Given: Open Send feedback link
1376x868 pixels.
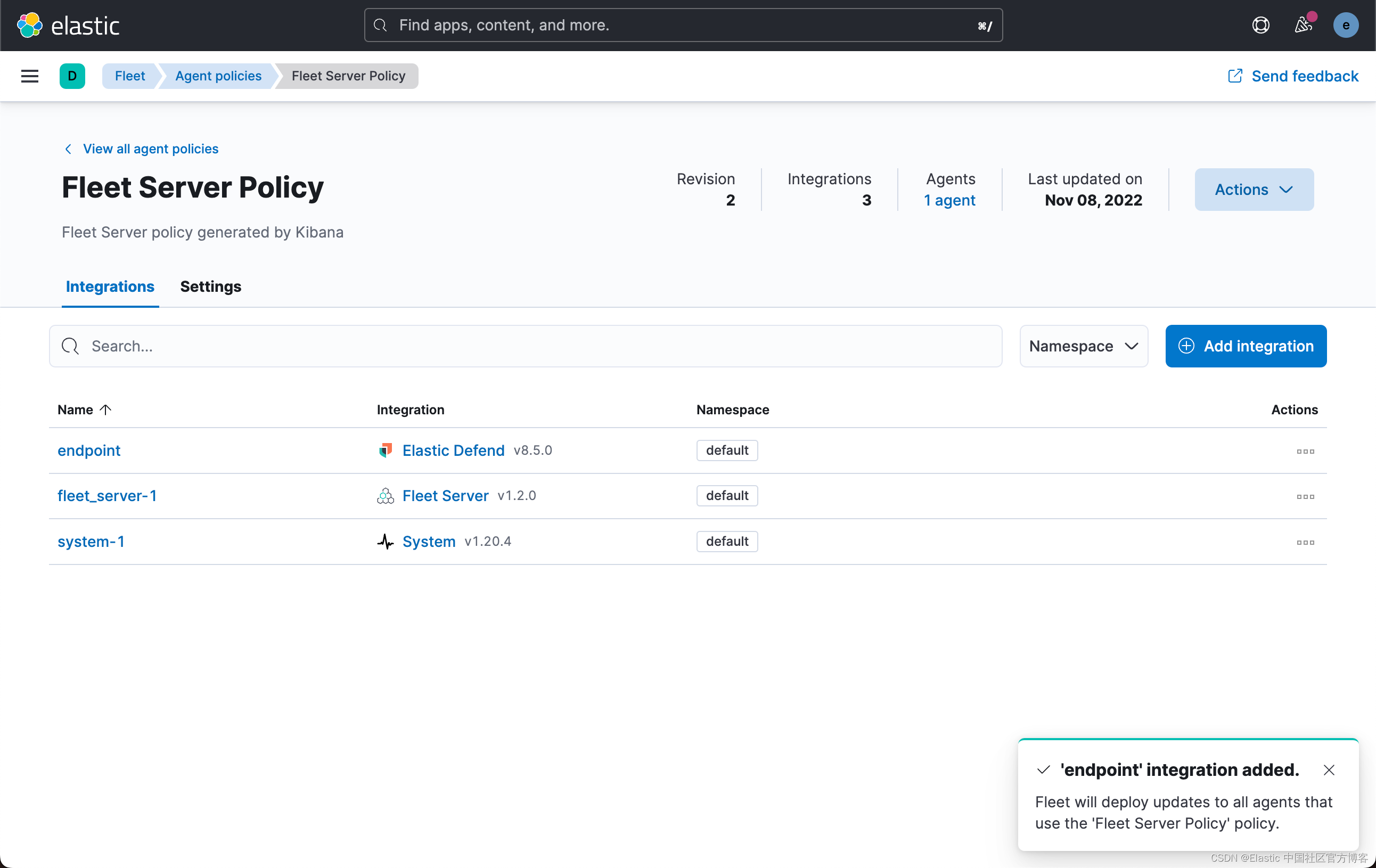Looking at the screenshot, I should (x=1292, y=76).
